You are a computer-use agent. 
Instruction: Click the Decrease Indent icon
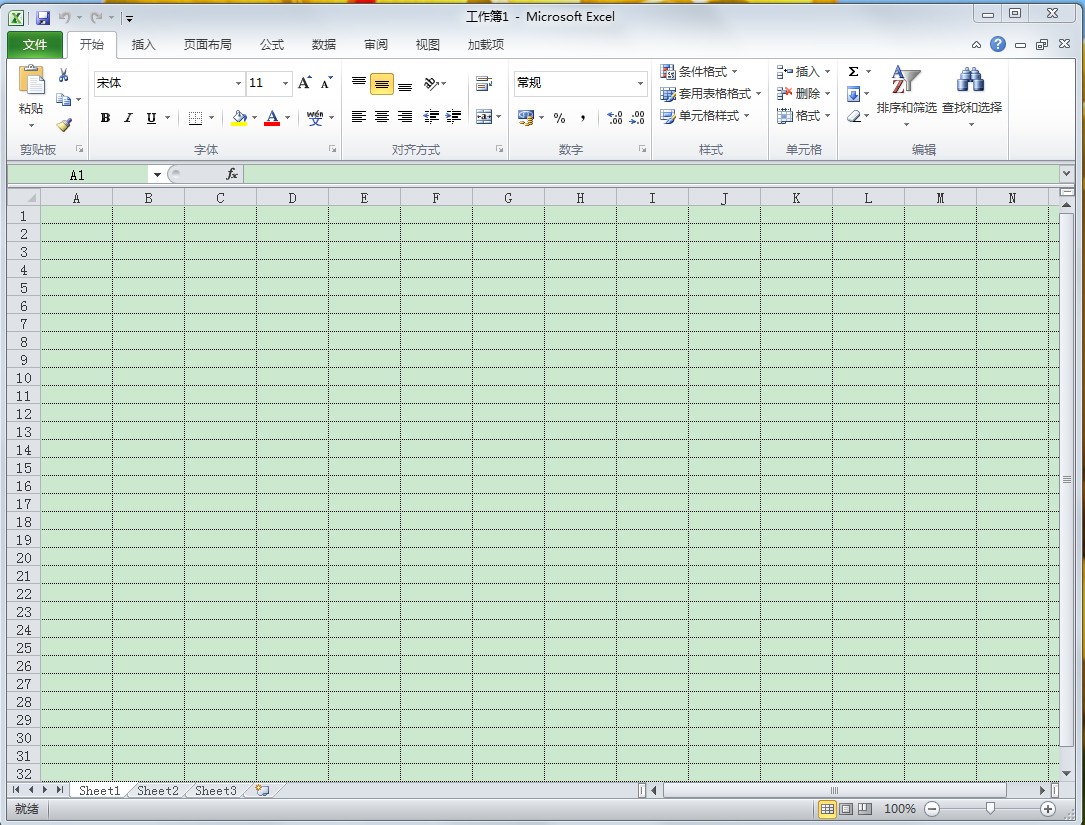(x=431, y=117)
